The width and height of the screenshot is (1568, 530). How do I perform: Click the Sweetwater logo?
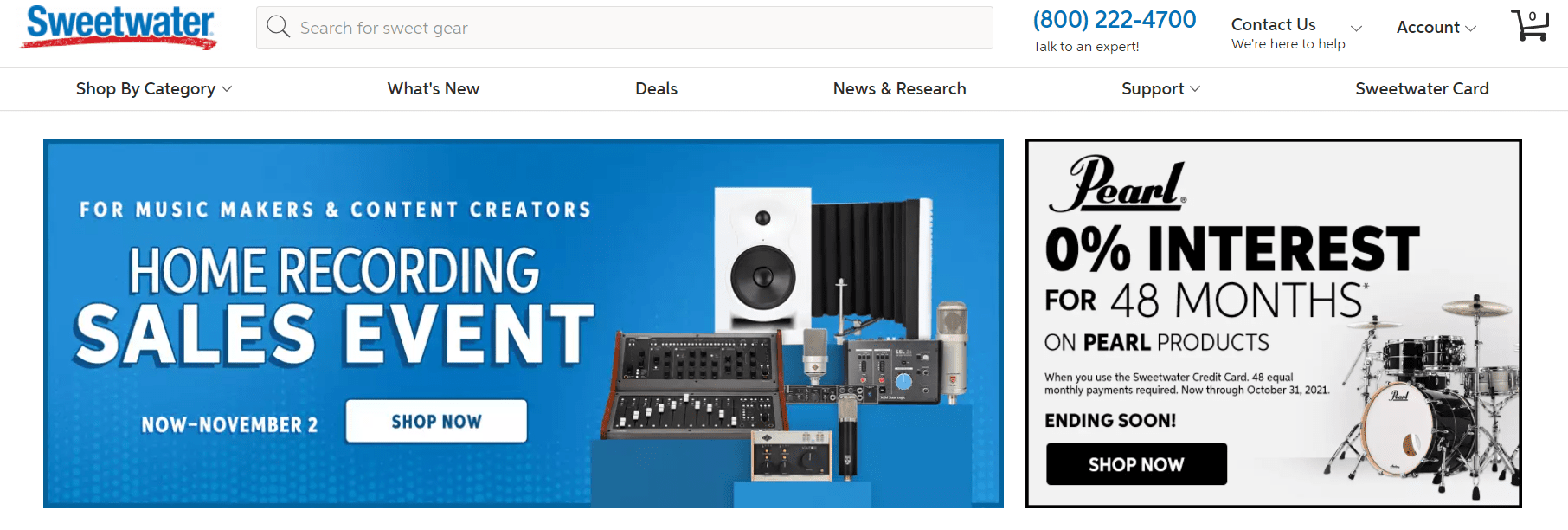pyautogui.click(x=120, y=26)
